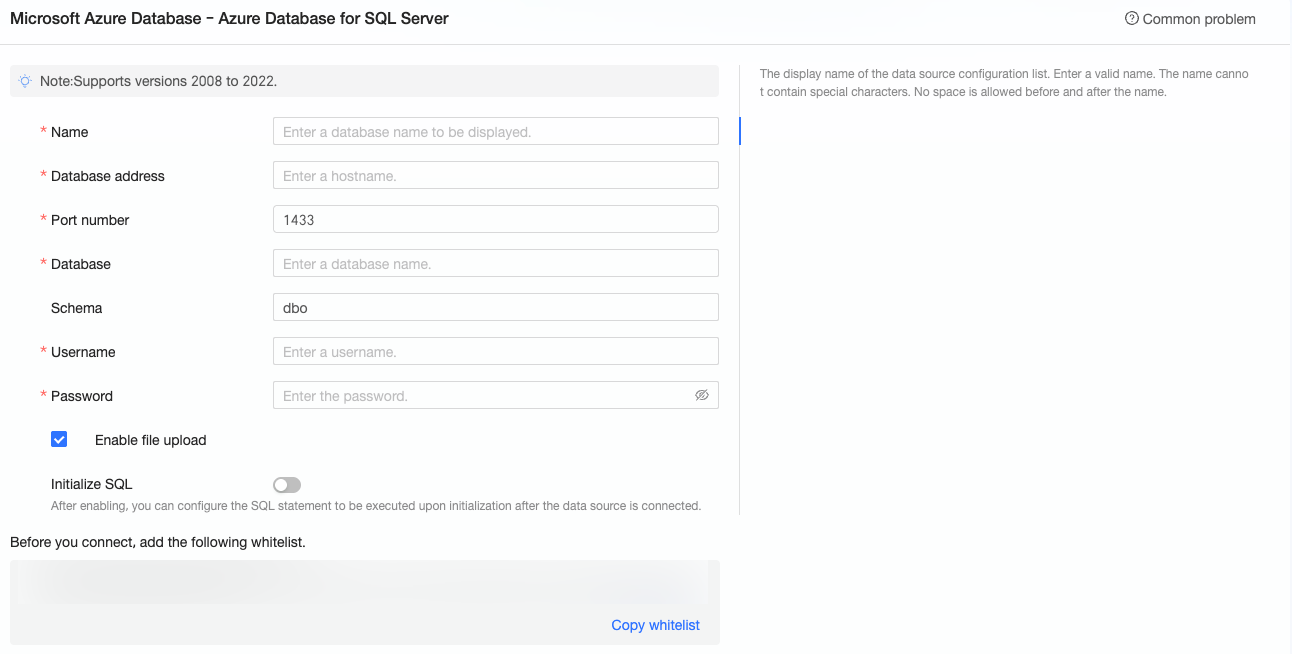Click the Common problem help icon

pyautogui.click(x=1132, y=18)
